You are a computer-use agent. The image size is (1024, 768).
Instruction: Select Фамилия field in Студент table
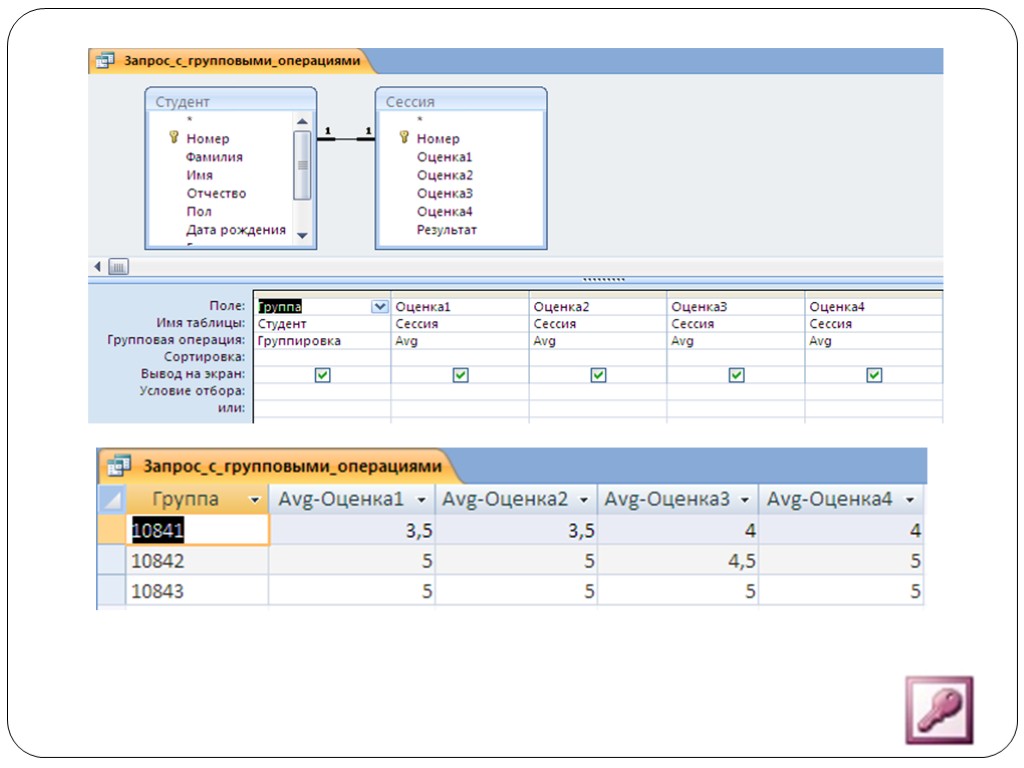pos(214,157)
